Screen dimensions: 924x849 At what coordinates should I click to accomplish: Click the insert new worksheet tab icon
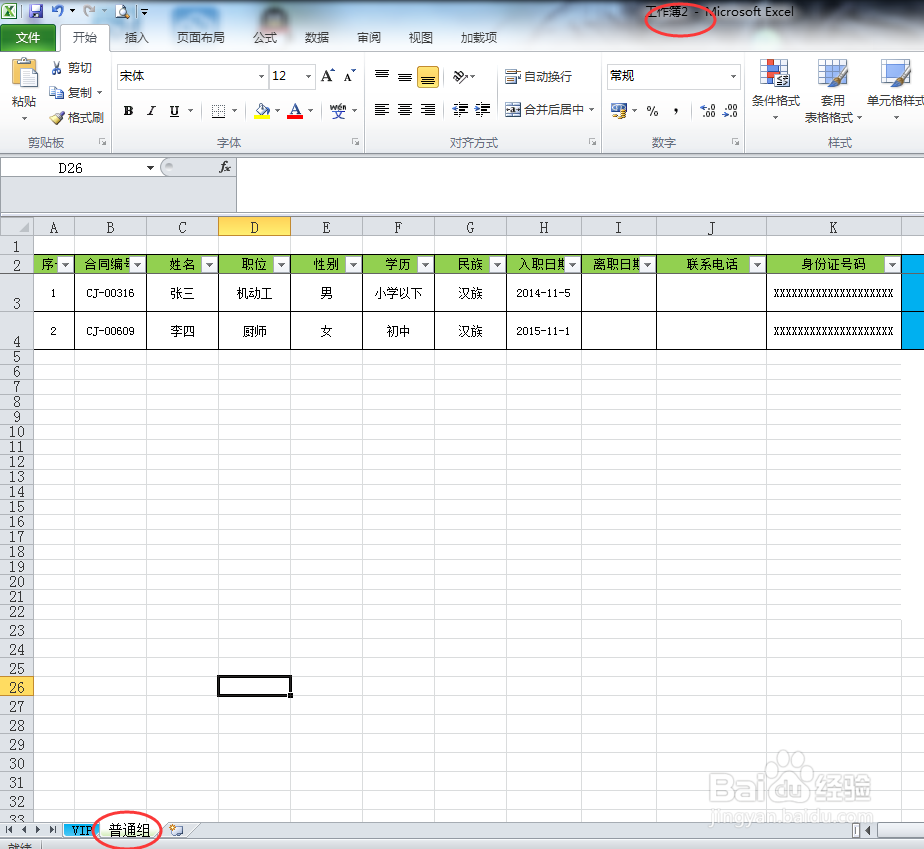pos(176,830)
